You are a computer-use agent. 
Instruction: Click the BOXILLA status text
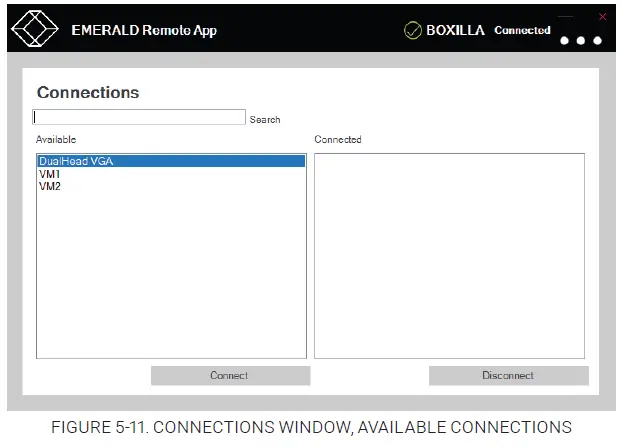[x=455, y=30]
